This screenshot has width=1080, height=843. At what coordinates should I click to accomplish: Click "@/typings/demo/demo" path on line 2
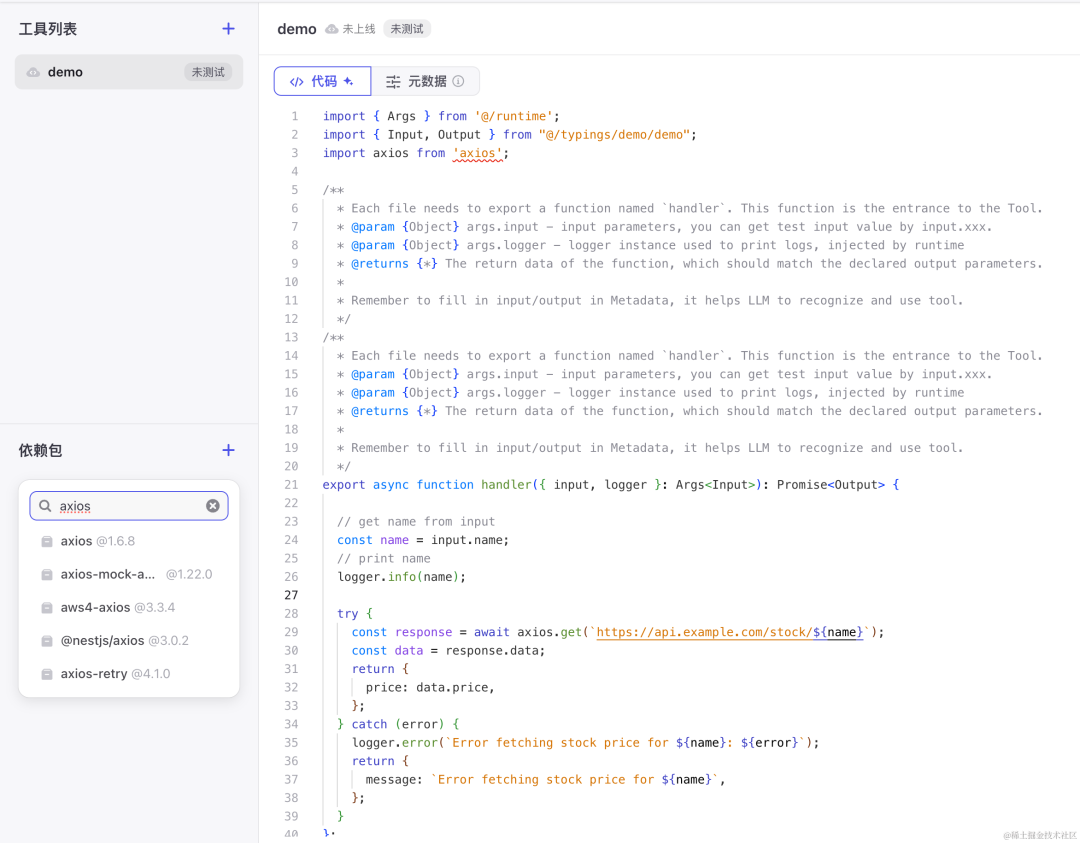tap(614, 135)
